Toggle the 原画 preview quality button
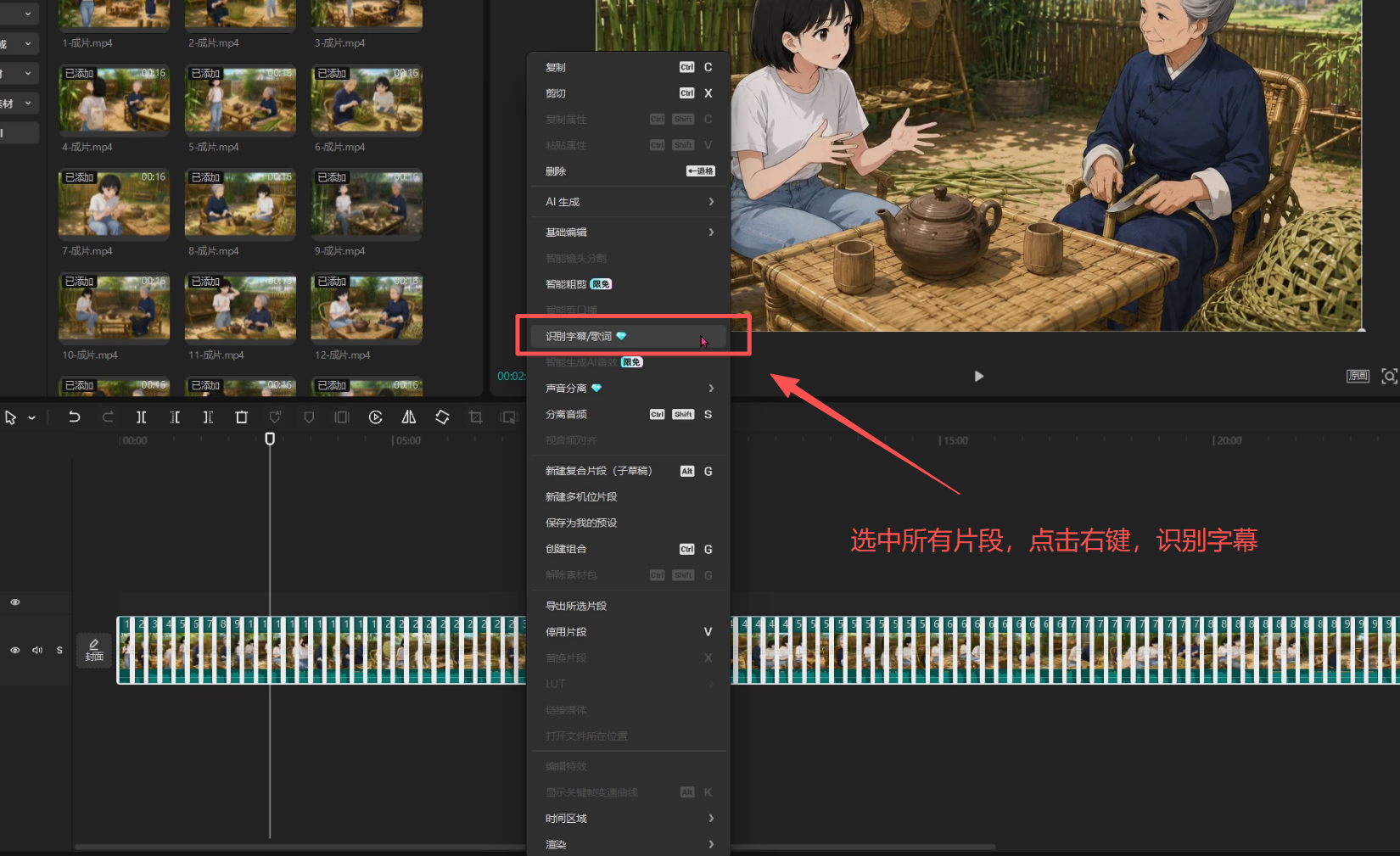This screenshot has width=1400, height=856. [1358, 376]
